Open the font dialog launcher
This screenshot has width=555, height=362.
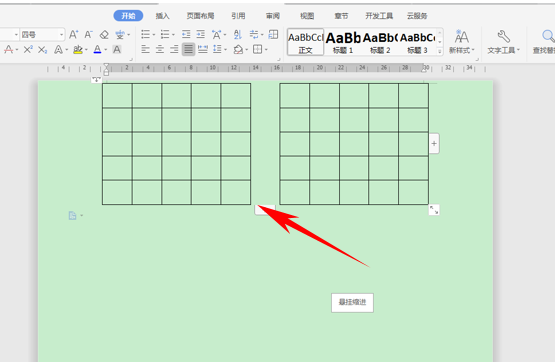(x=131, y=59)
